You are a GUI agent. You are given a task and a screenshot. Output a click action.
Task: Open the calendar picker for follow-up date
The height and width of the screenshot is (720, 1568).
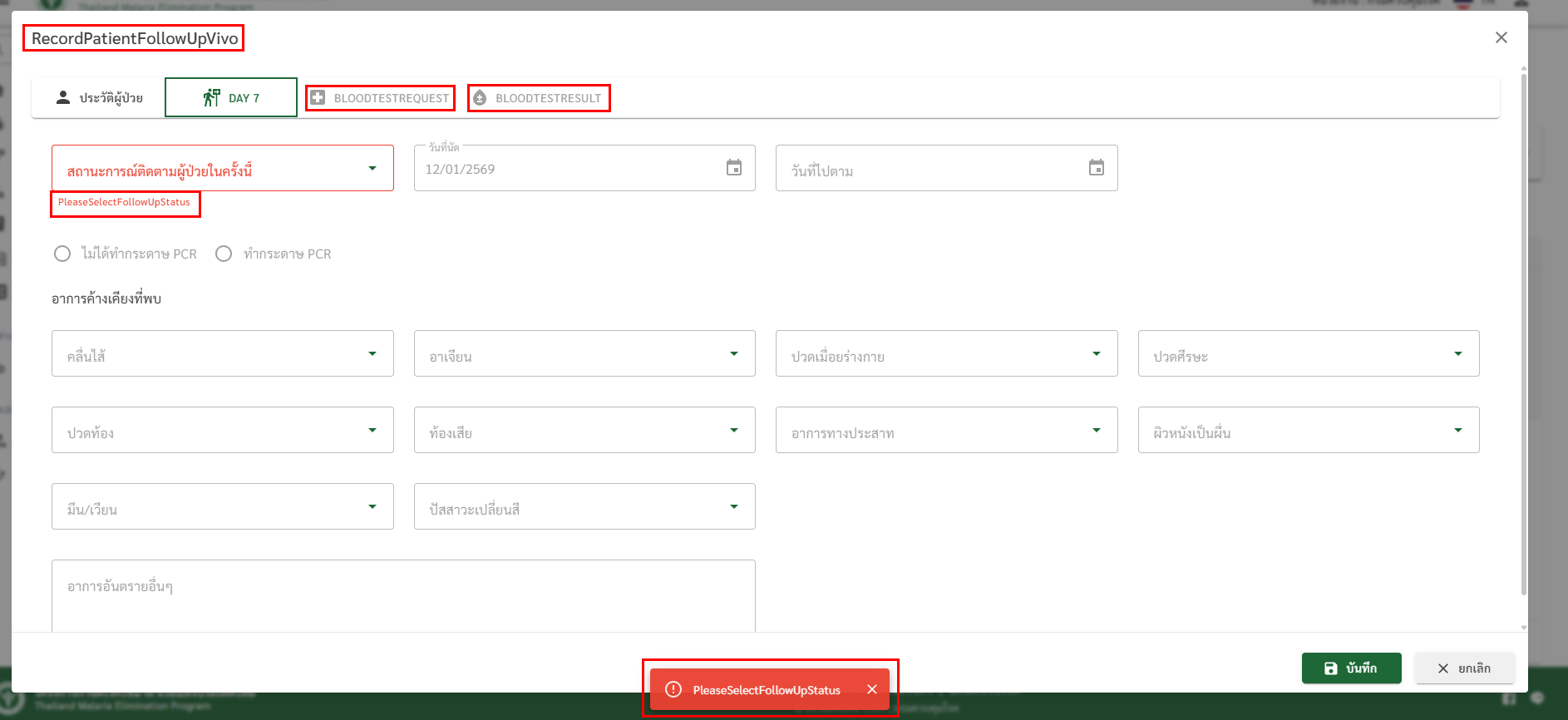coord(1096,168)
